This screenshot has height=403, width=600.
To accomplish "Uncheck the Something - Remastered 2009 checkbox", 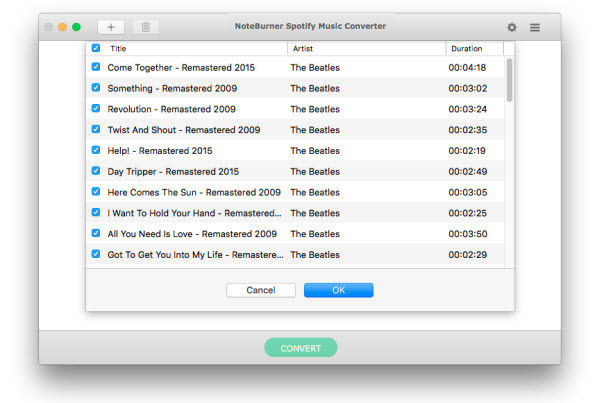I will pyautogui.click(x=96, y=88).
